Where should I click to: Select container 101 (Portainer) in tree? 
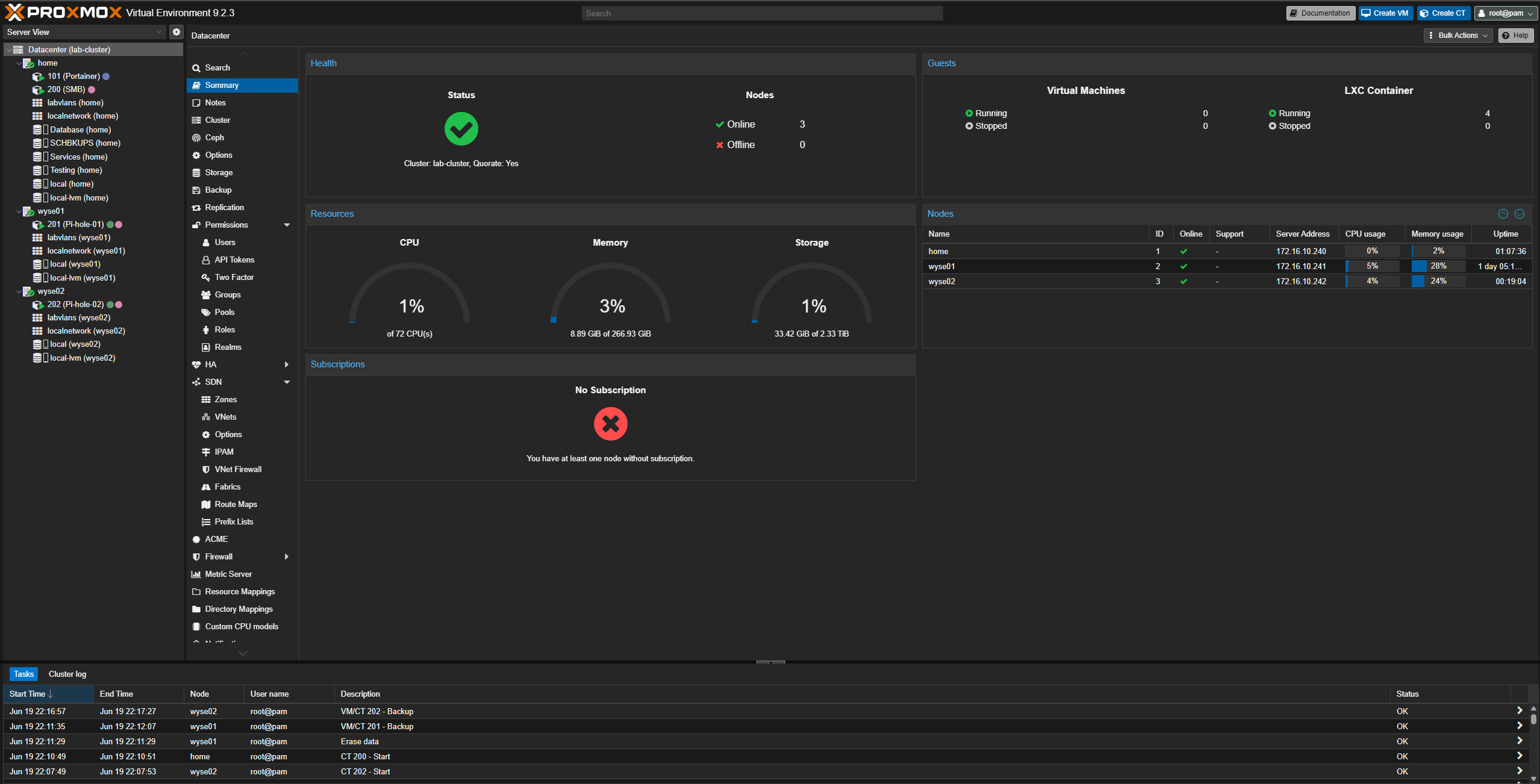(x=73, y=76)
